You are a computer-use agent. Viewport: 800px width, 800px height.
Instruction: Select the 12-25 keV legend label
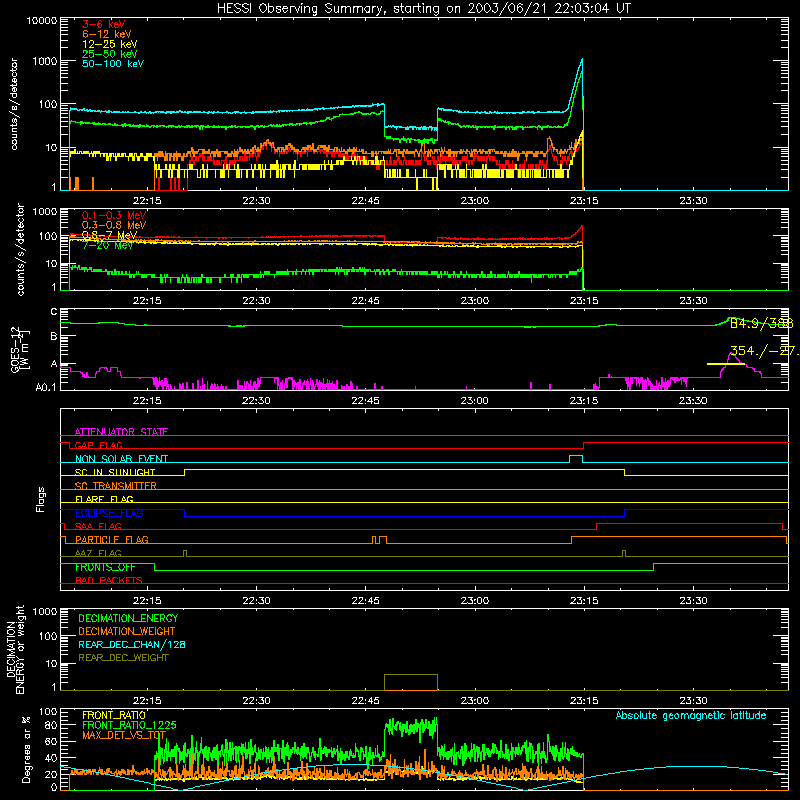tap(110, 44)
